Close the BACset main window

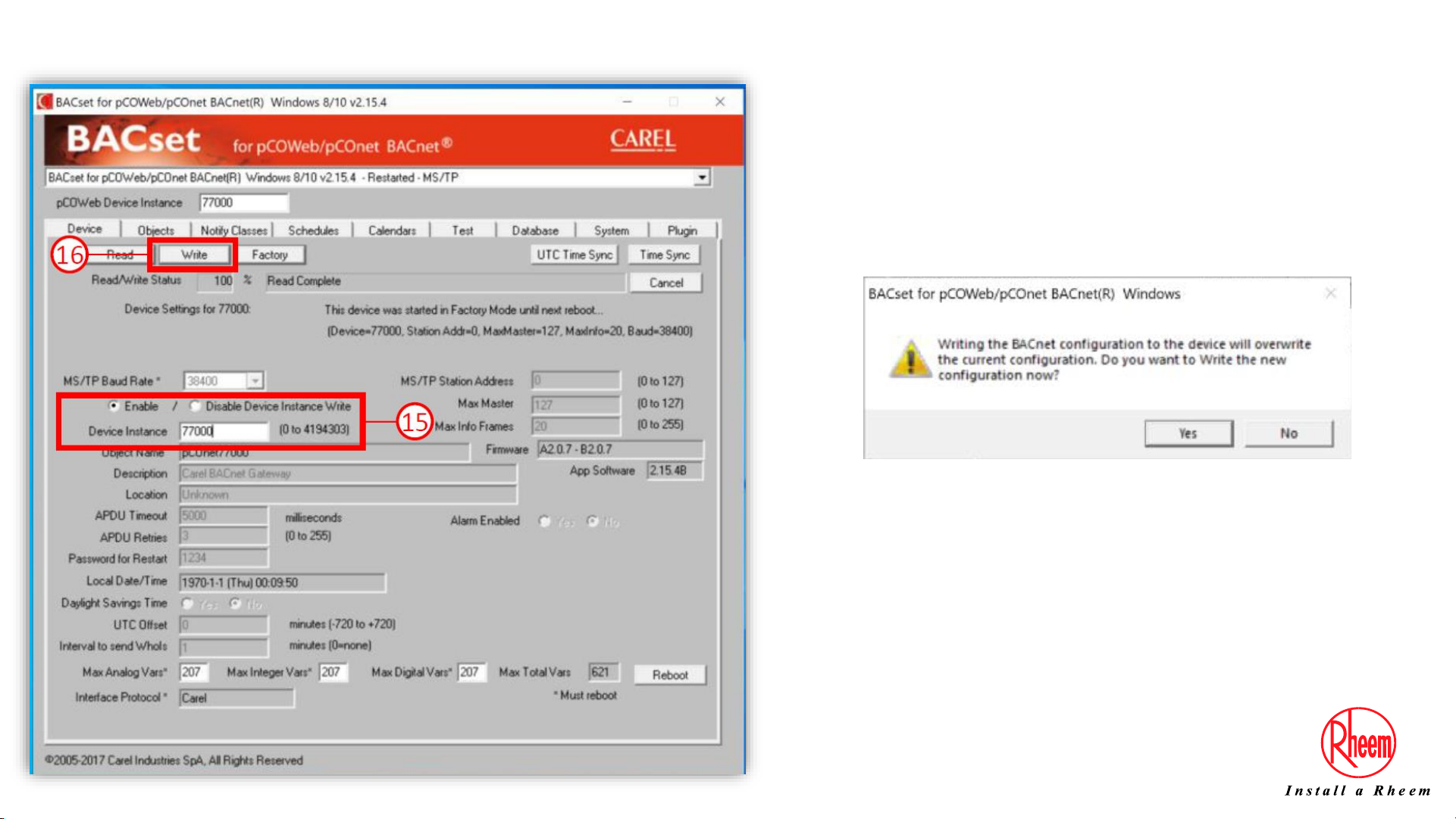click(720, 102)
